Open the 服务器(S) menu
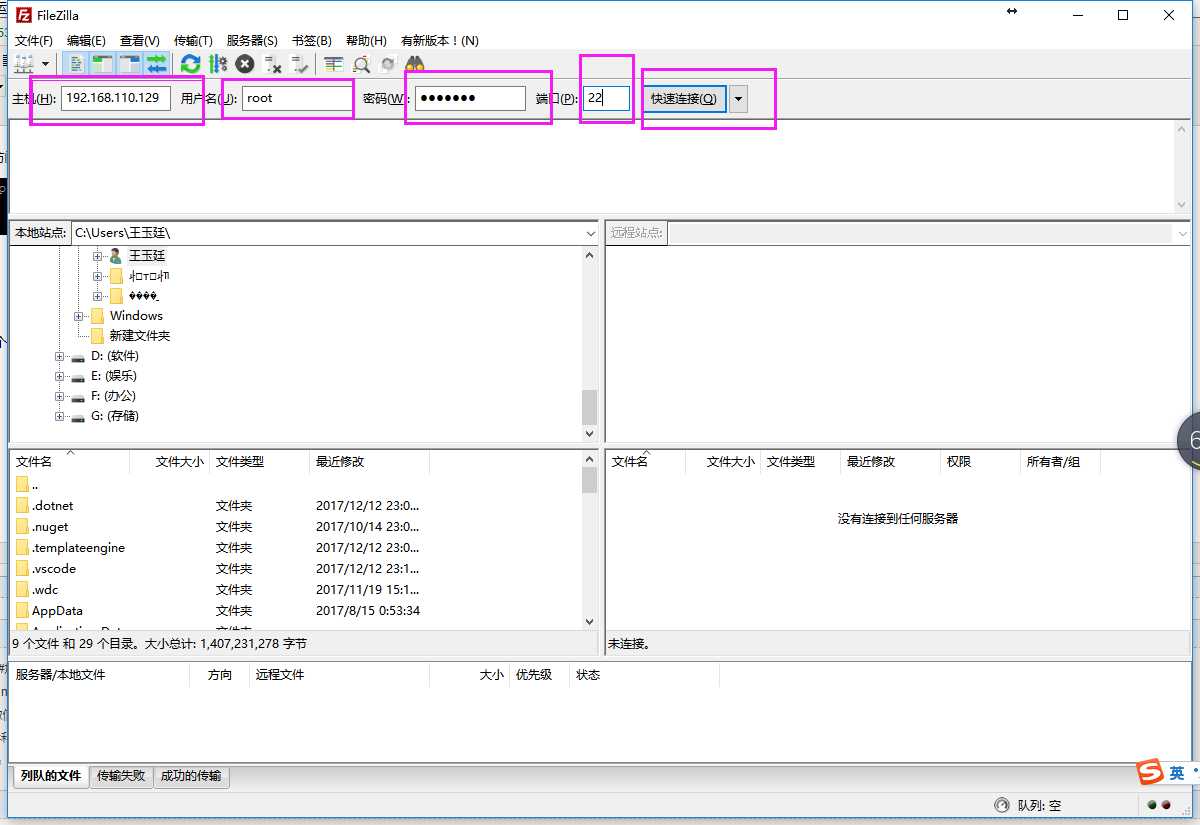 [252, 41]
